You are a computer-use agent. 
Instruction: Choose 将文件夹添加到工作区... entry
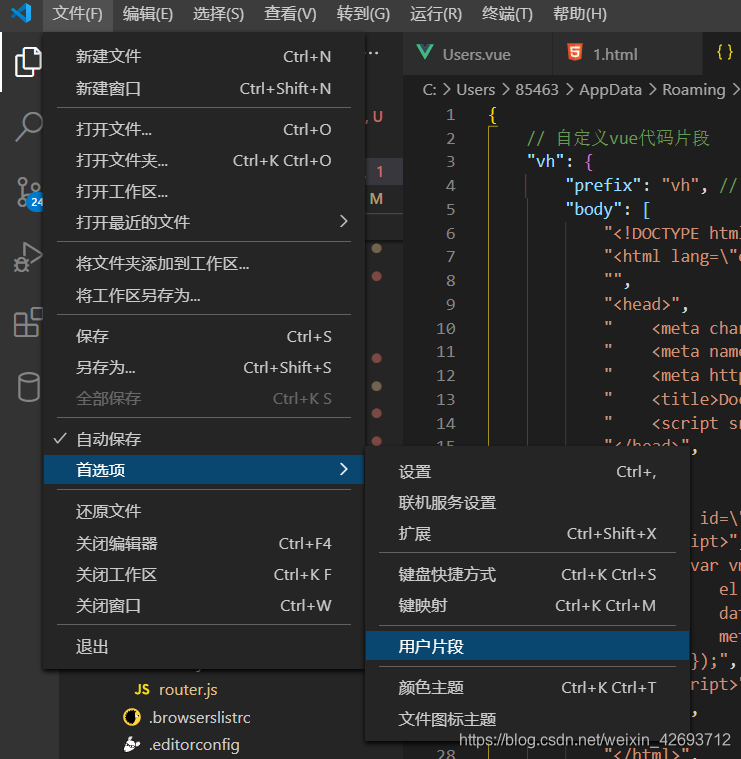click(204, 264)
